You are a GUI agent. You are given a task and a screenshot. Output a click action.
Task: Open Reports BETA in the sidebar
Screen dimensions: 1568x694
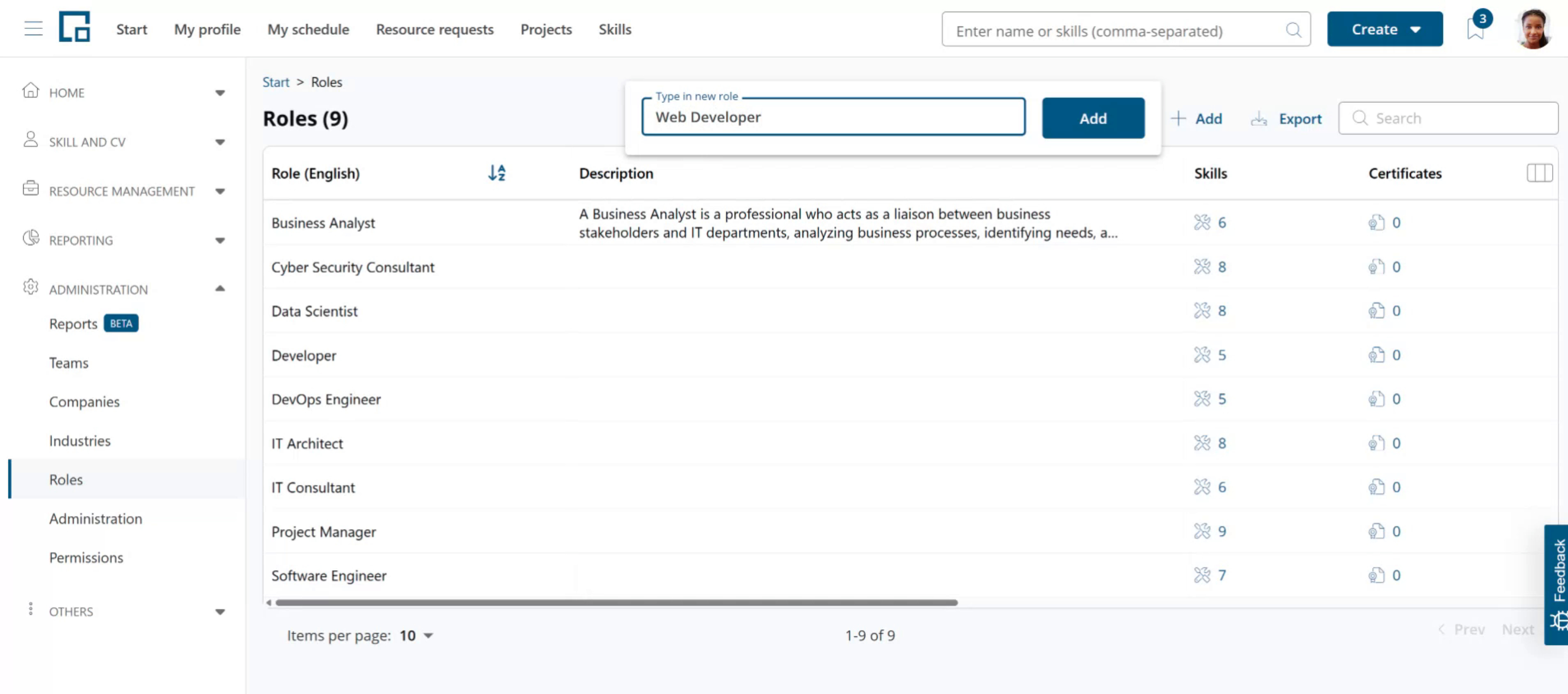click(94, 324)
